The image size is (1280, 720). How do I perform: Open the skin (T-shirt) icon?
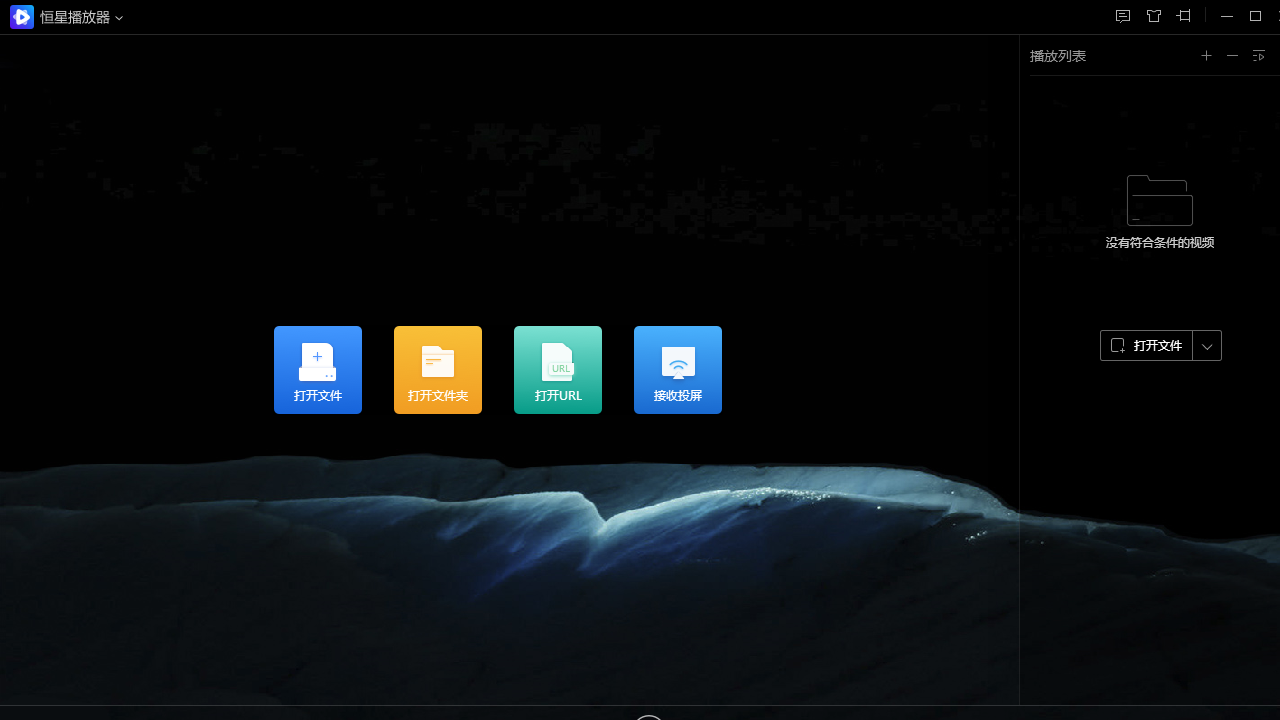1154,16
